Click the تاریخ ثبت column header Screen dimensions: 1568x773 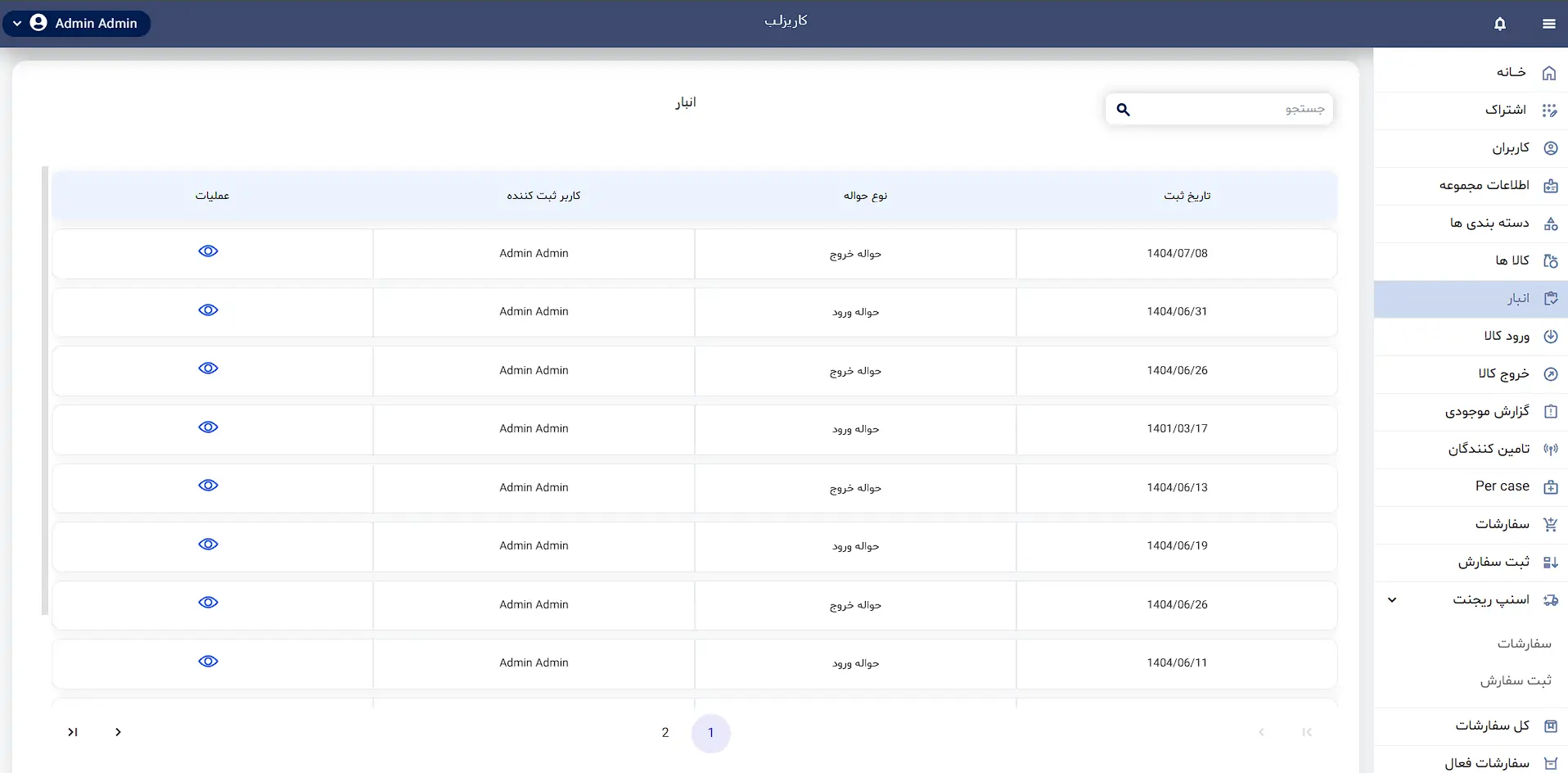click(1187, 196)
